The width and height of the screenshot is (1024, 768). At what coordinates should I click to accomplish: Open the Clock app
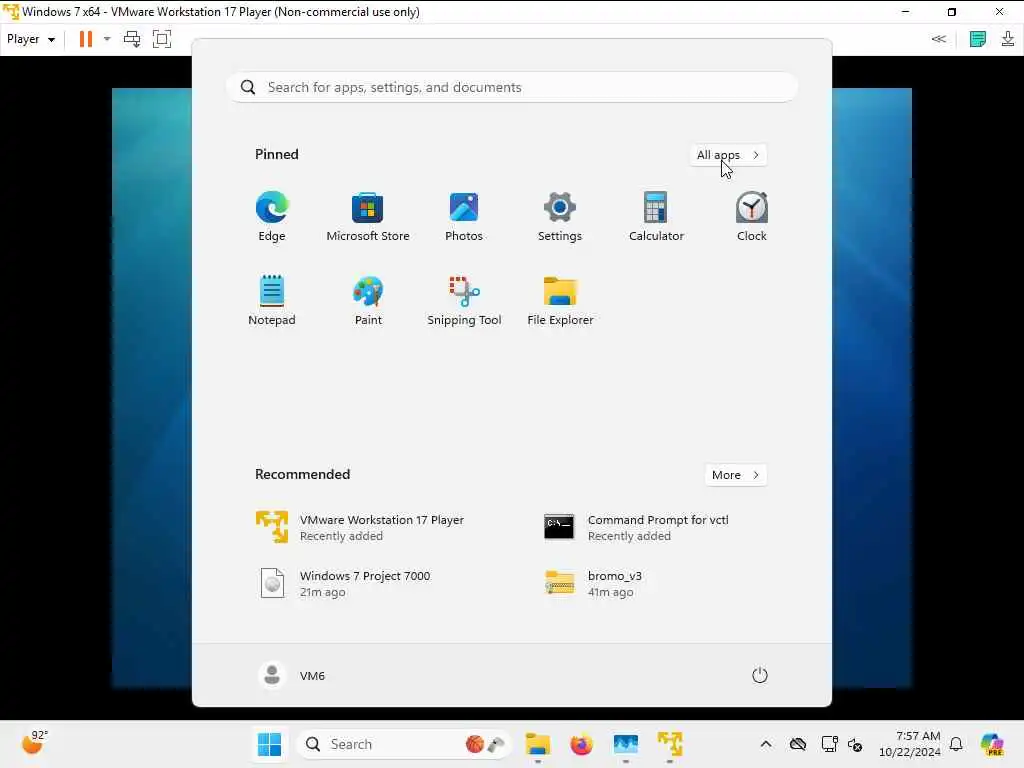752,217
